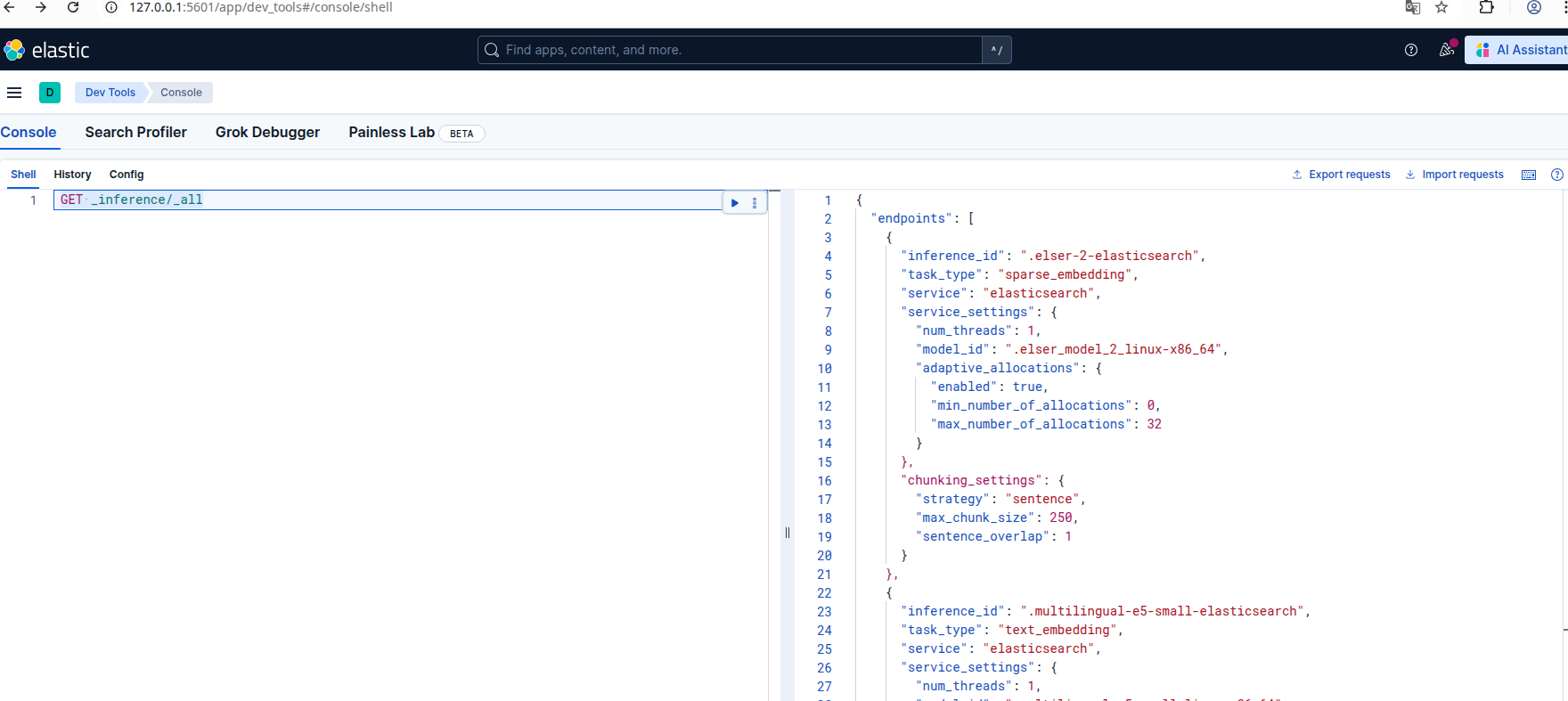1568x701 pixels.
Task: Click the "sparse_embedding" value
Action: tap(1065, 274)
